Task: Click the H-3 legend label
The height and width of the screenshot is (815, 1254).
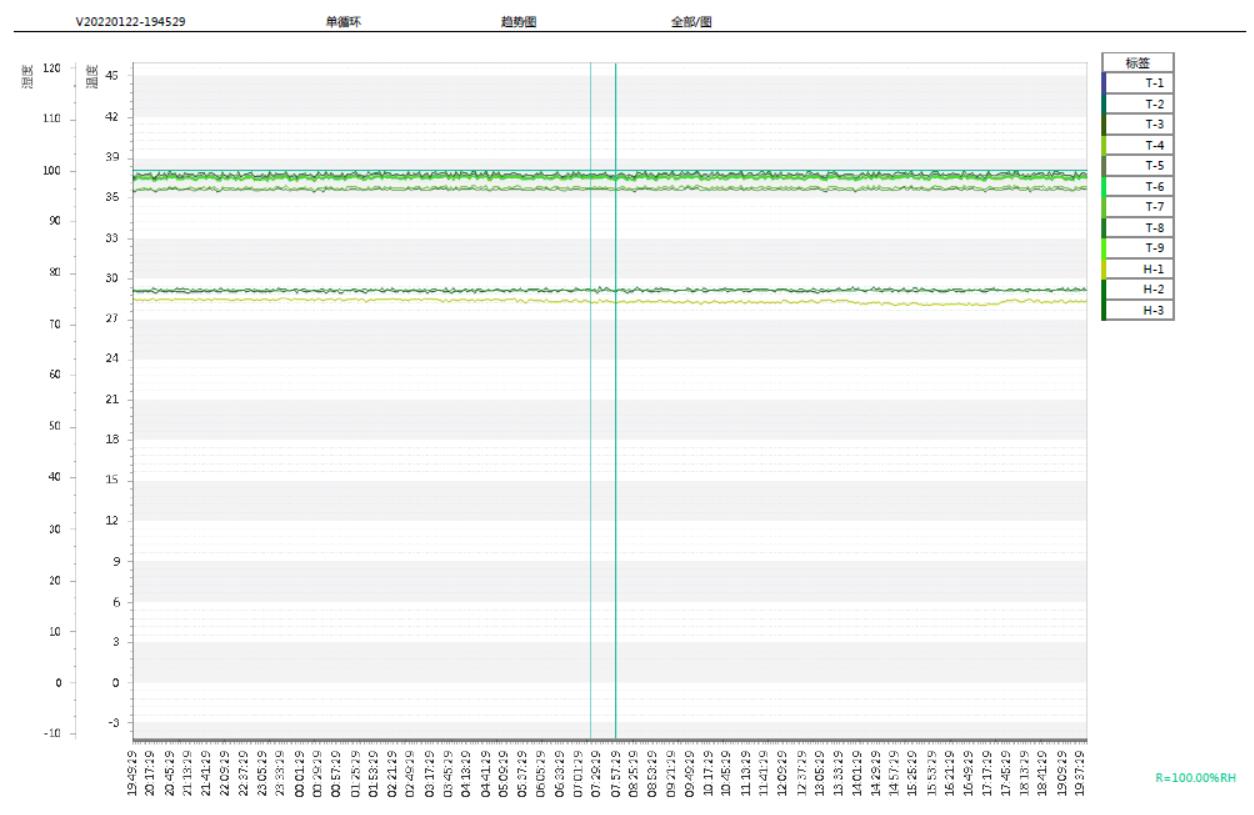Action: pyautogui.click(x=1153, y=311)
